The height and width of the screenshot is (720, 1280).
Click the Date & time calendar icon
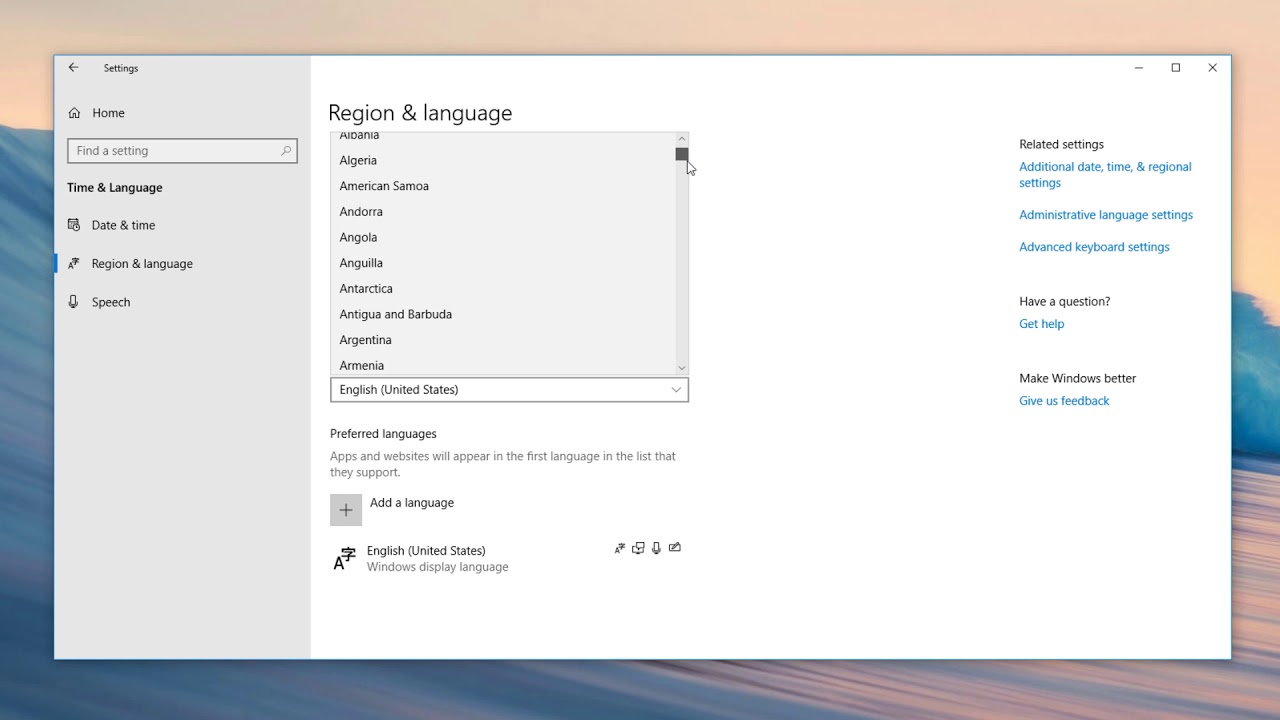point(74,225)
